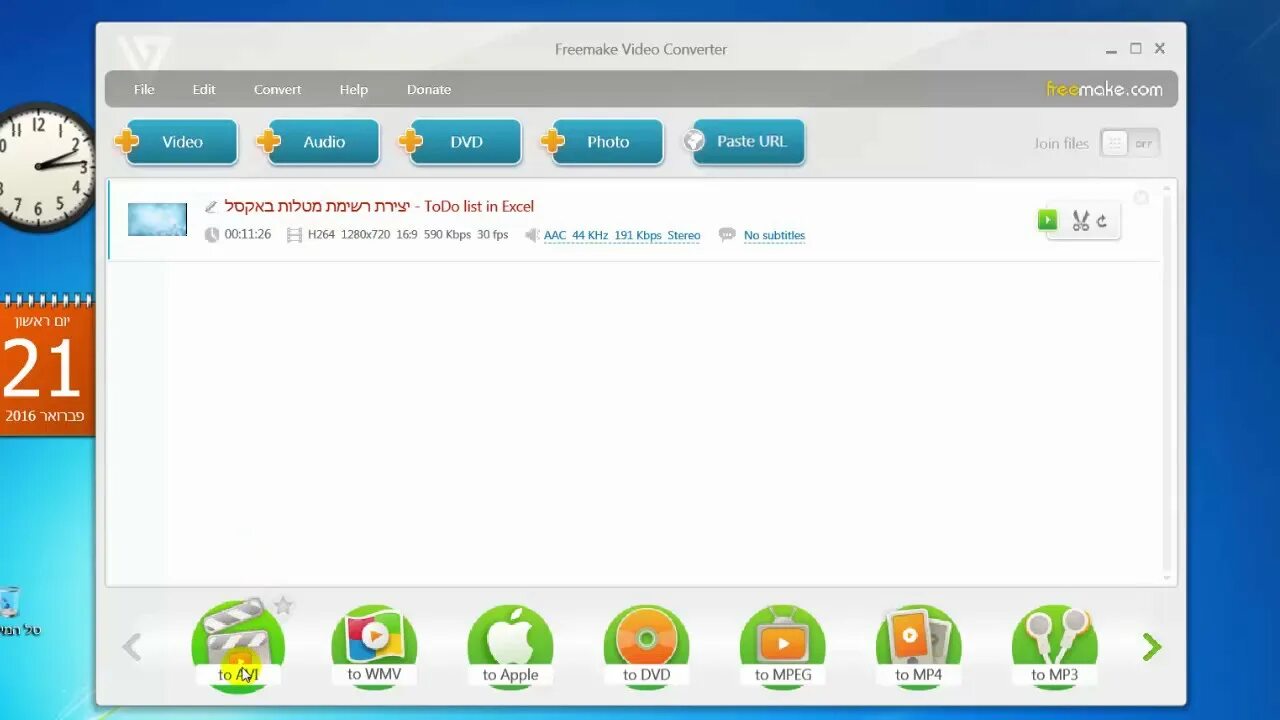
Task: Open the Donate menu
Action: click(429, 89)
